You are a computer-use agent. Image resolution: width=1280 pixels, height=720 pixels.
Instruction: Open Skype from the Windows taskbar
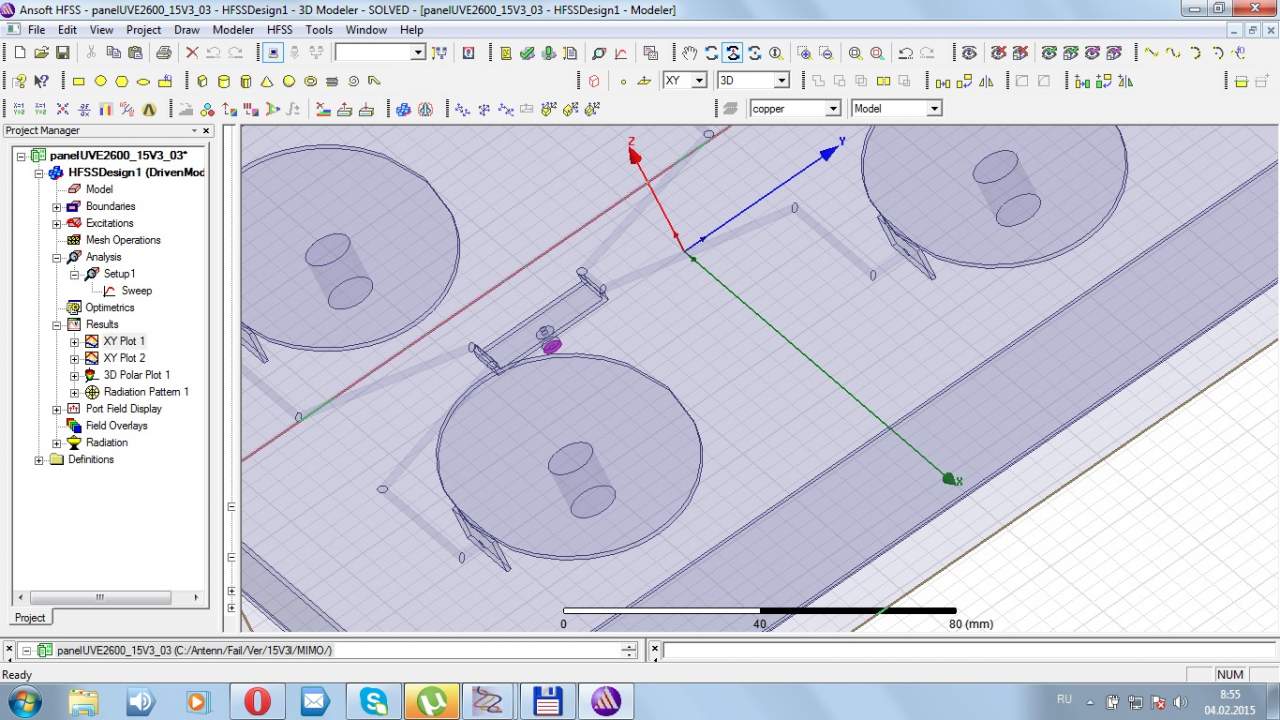373,701
